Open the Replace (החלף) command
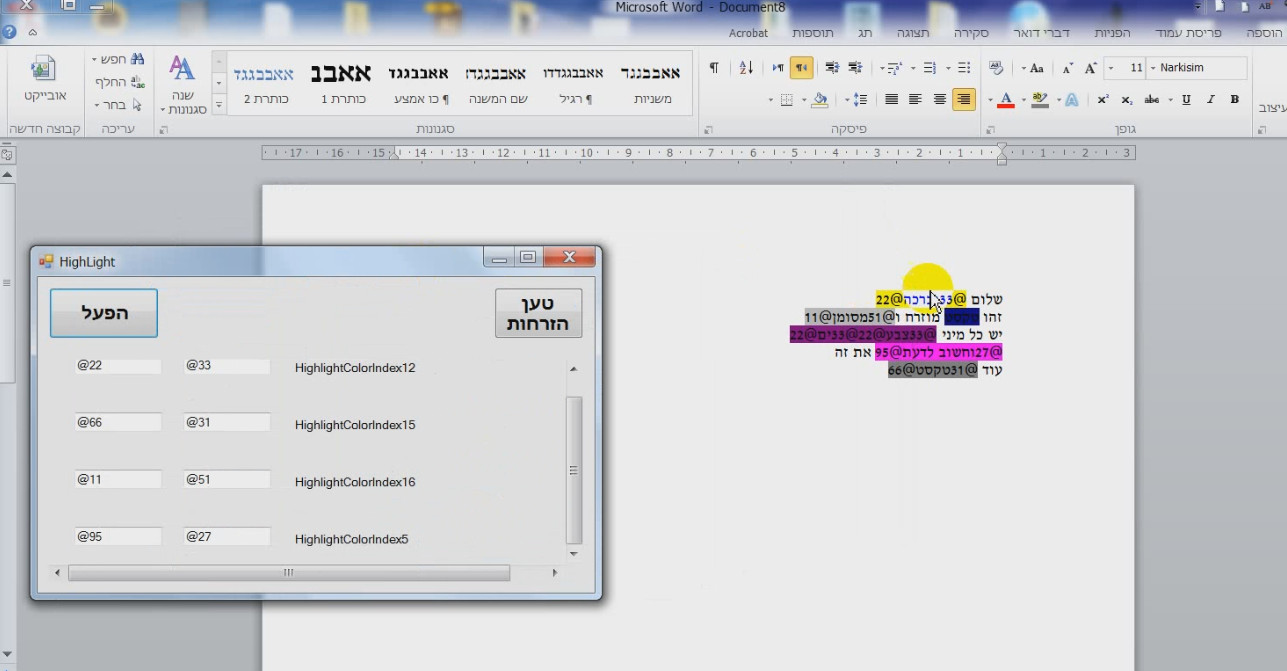Image resolution: width=1287 pixels, height=671 pixels. [x=120, y=82]
